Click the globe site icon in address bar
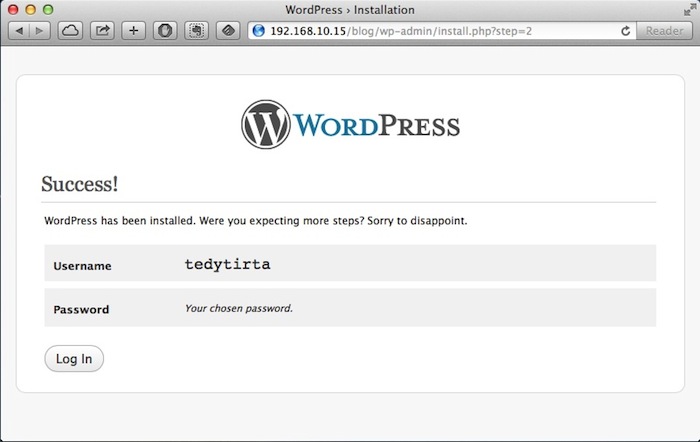The image size is (700, 442). 259,31
